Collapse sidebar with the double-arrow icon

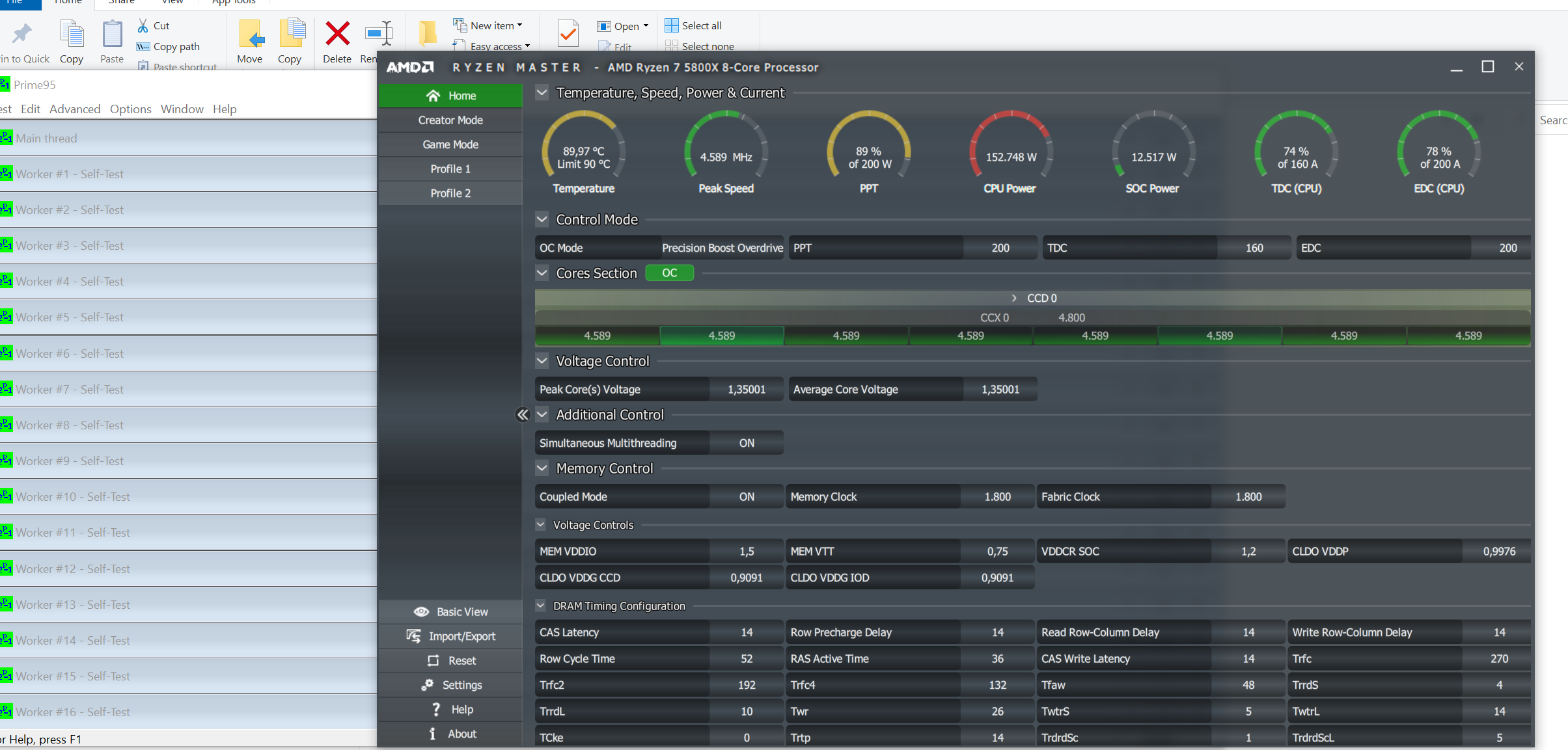(x=522, y=415)
